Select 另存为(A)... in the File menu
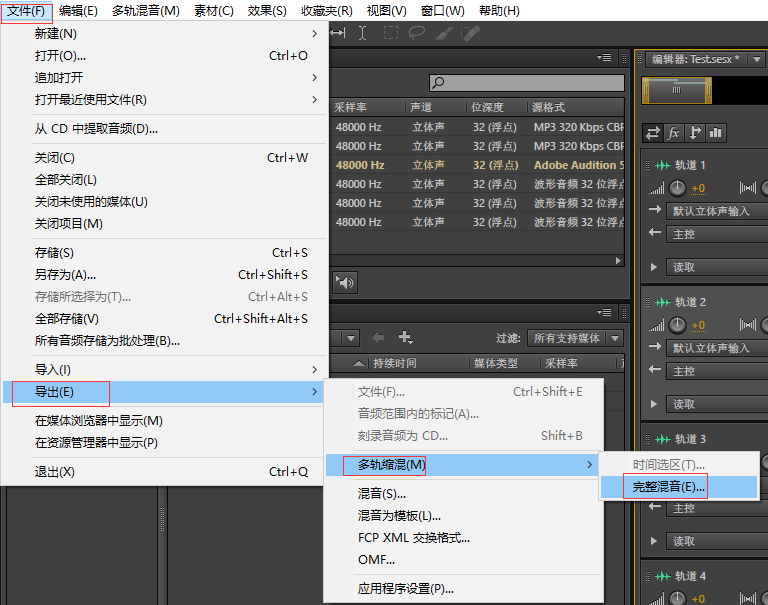The width and height of the screenshot is (768, 605). 65,275
